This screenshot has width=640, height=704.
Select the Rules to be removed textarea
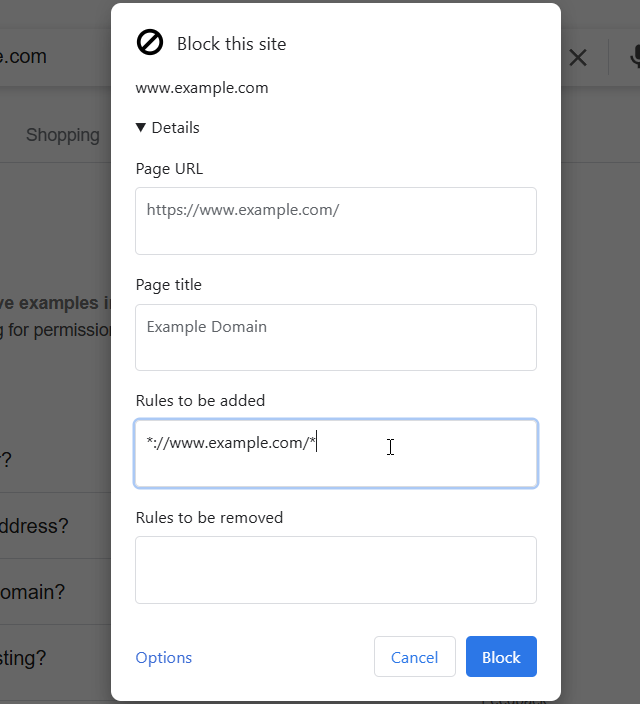335,570
